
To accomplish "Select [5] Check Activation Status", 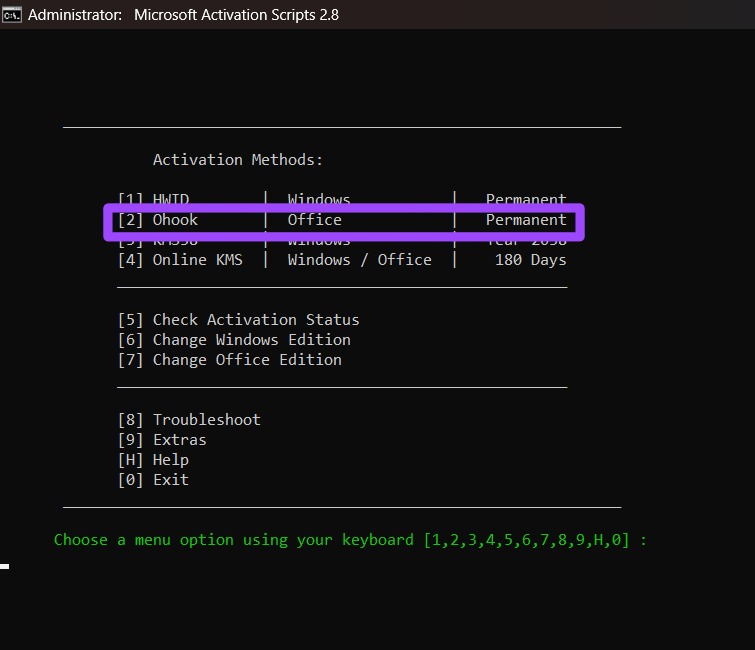I will [x=238, y=320].
